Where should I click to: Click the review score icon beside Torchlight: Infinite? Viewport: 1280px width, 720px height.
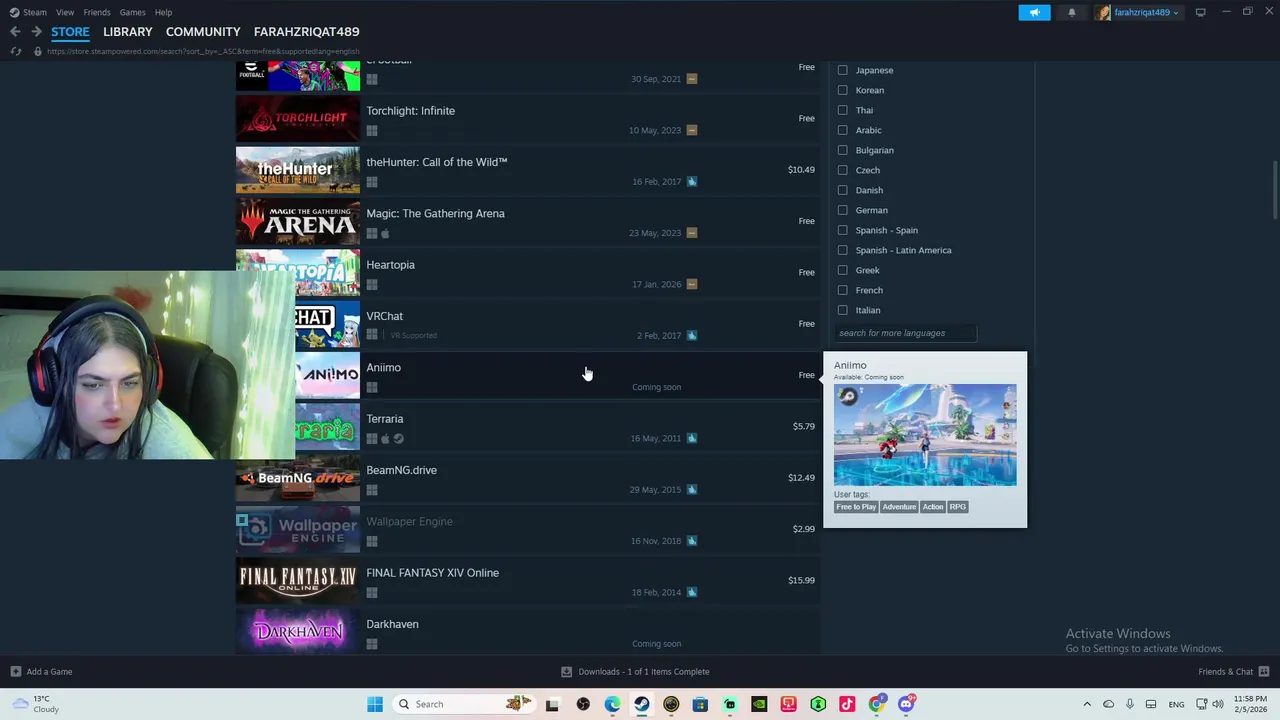691,130
